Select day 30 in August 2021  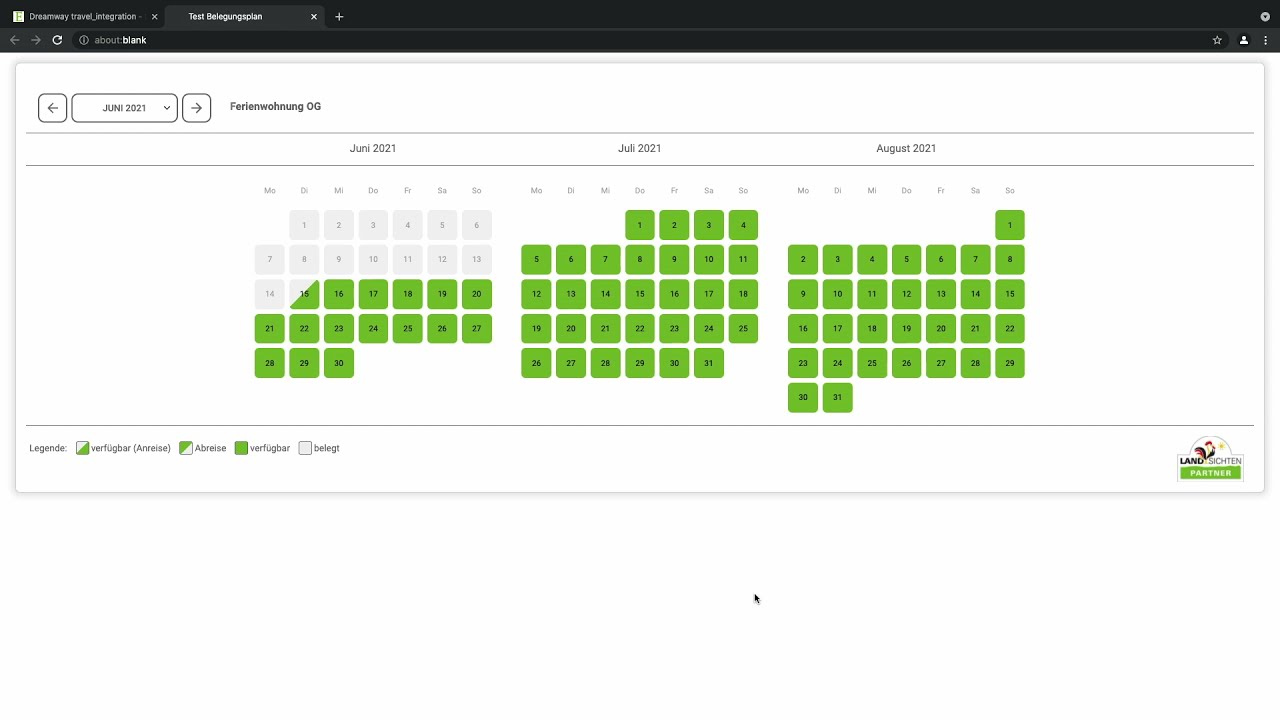tap(803, 397)
